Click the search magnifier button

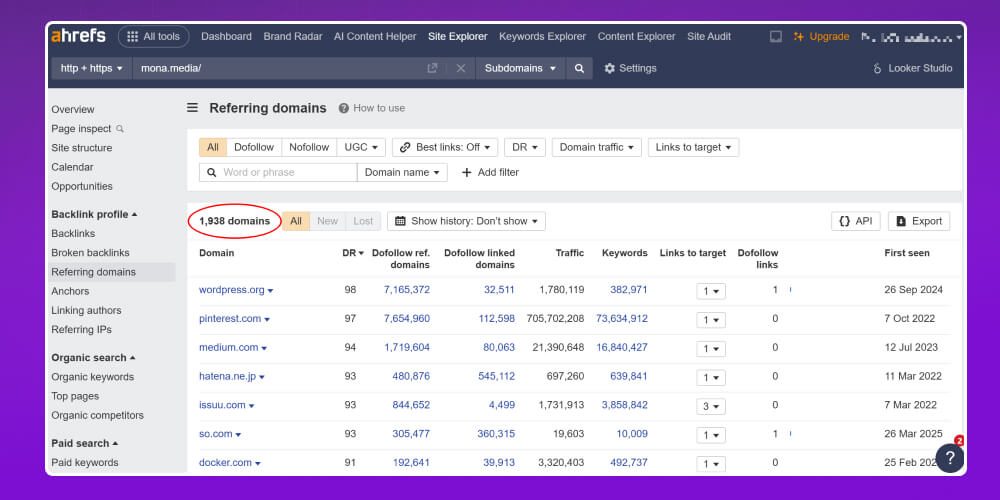point(579,68)
